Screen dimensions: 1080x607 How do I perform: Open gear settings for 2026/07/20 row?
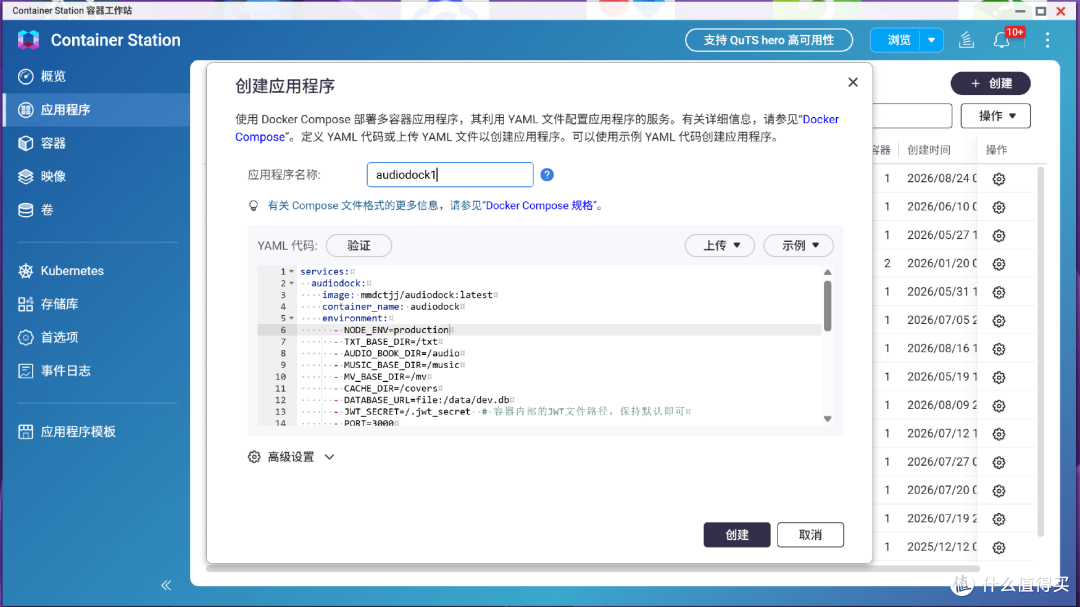point(999,491)
